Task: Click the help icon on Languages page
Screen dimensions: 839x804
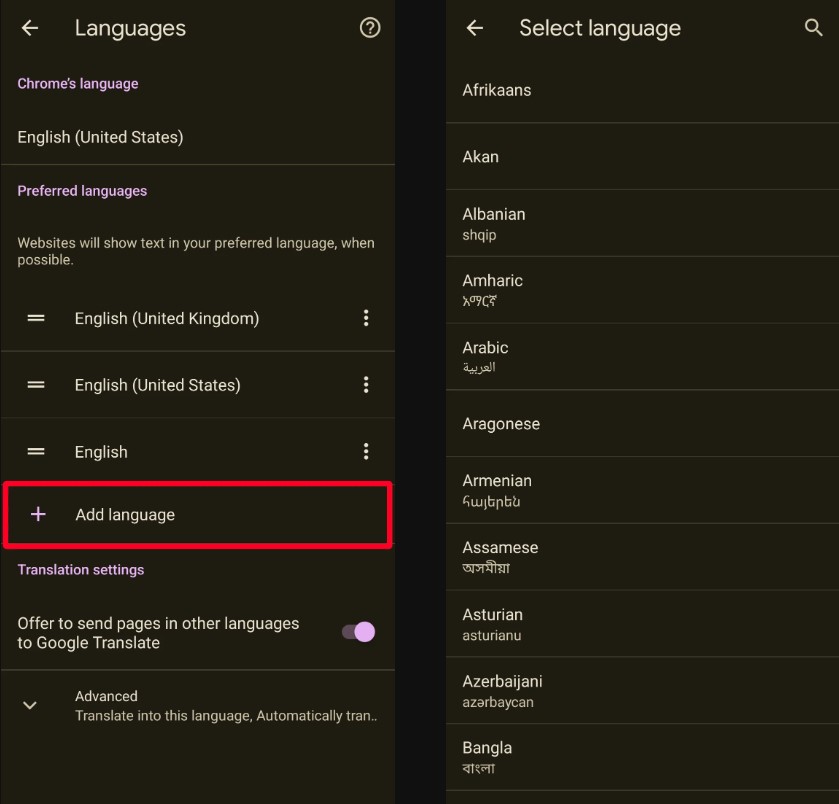Action: 369,28
